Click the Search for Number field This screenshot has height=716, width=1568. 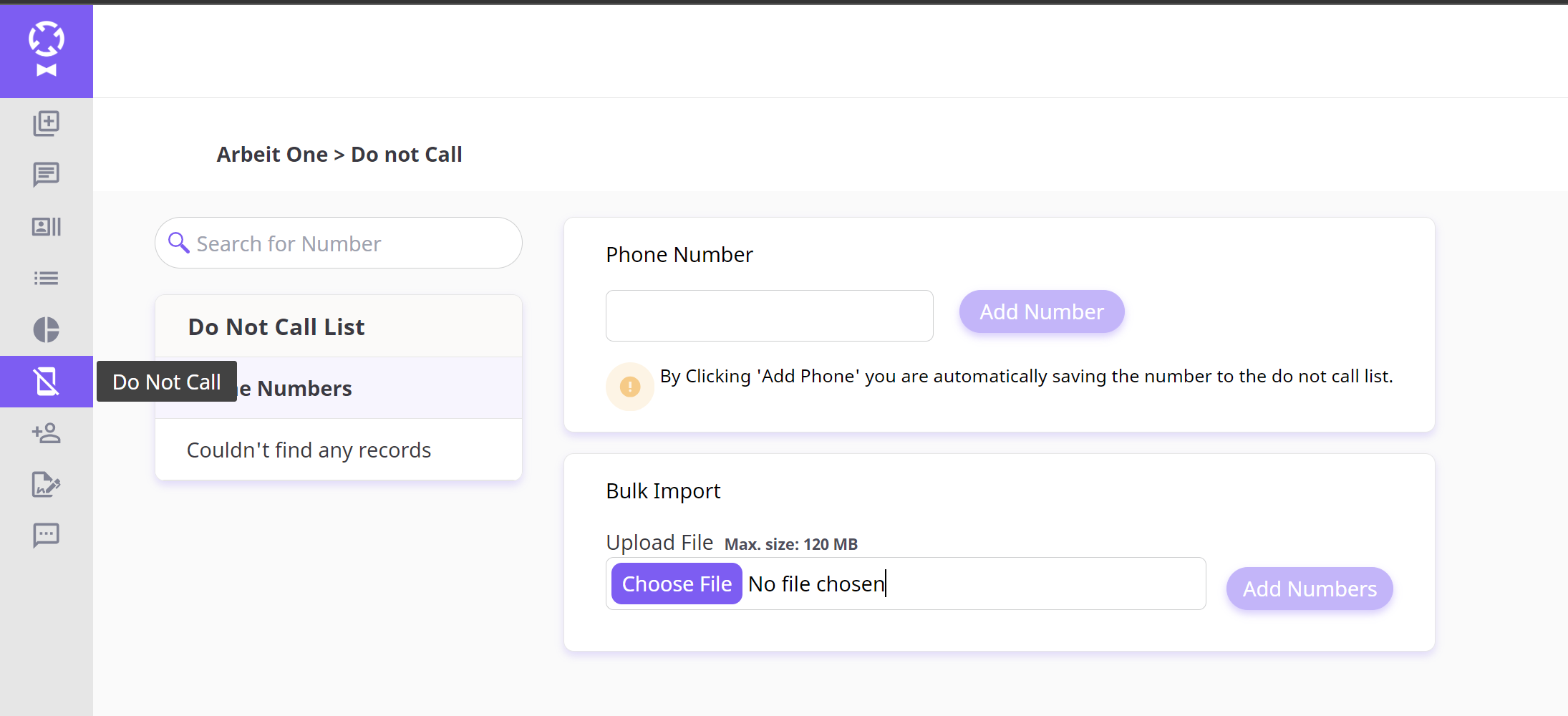pos(338,243)
